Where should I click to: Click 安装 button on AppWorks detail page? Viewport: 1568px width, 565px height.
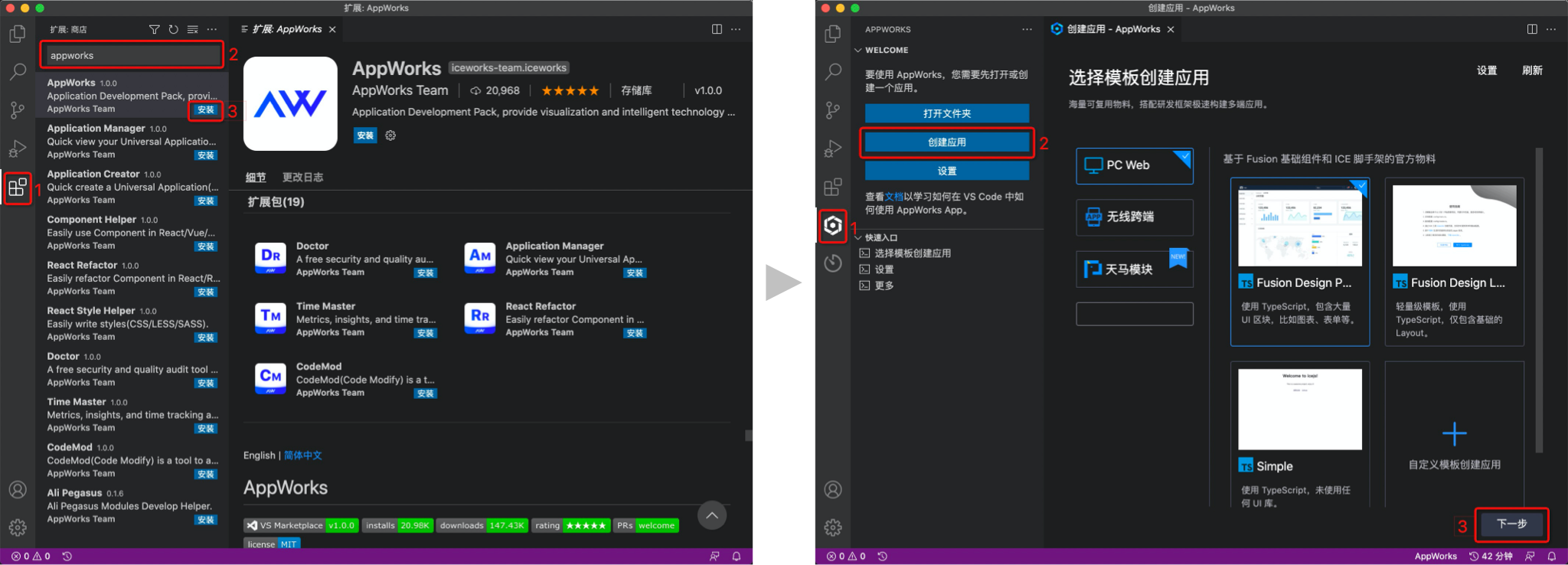point(365,136)
